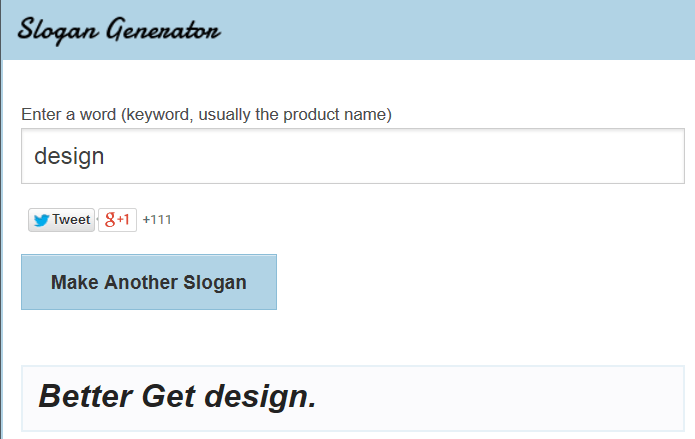Viewport: 695px width, 439px height.
Task: Click the Google g+ icon
Action: point(110,220)
